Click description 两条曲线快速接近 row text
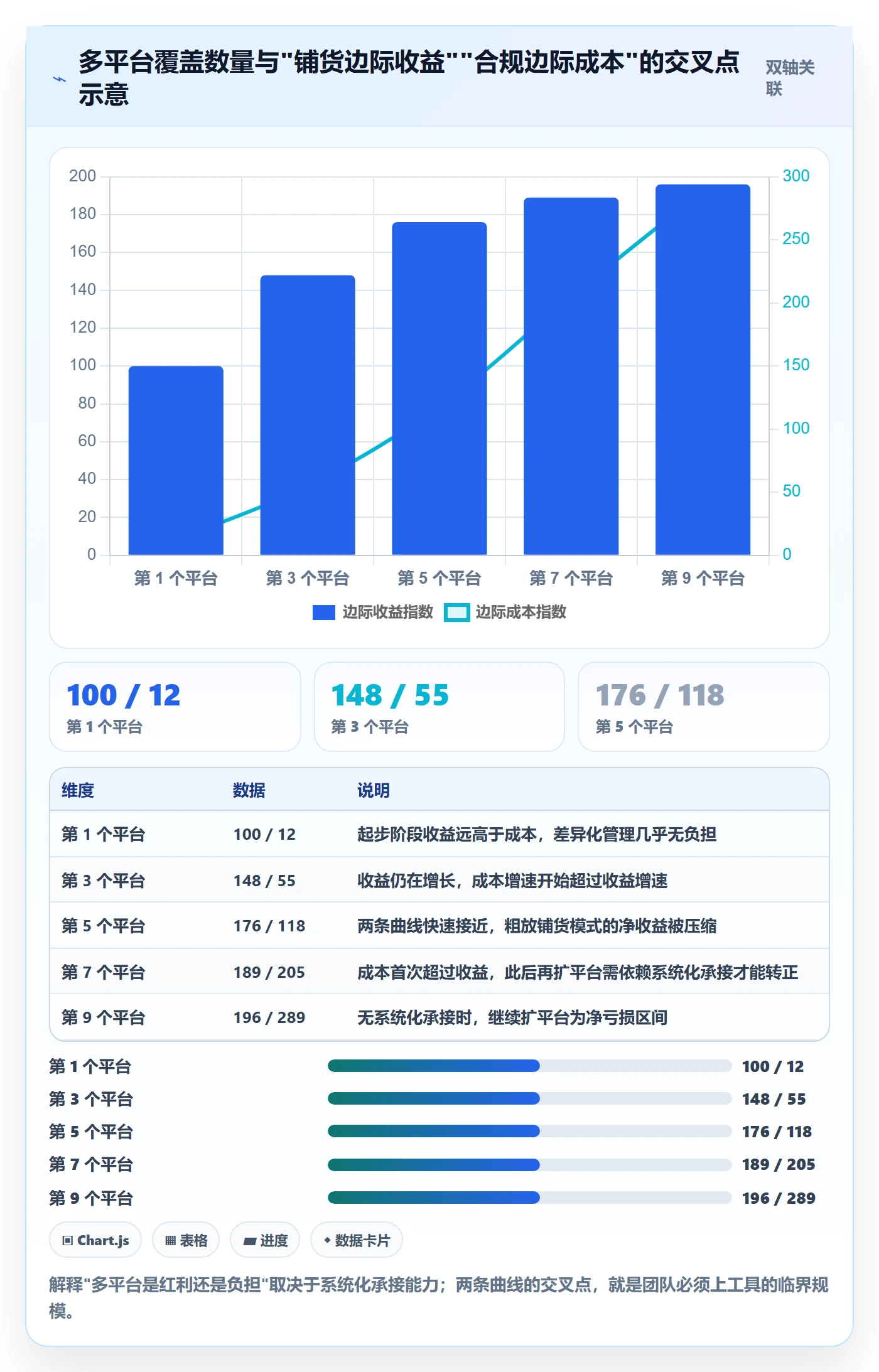 (537, 926)
